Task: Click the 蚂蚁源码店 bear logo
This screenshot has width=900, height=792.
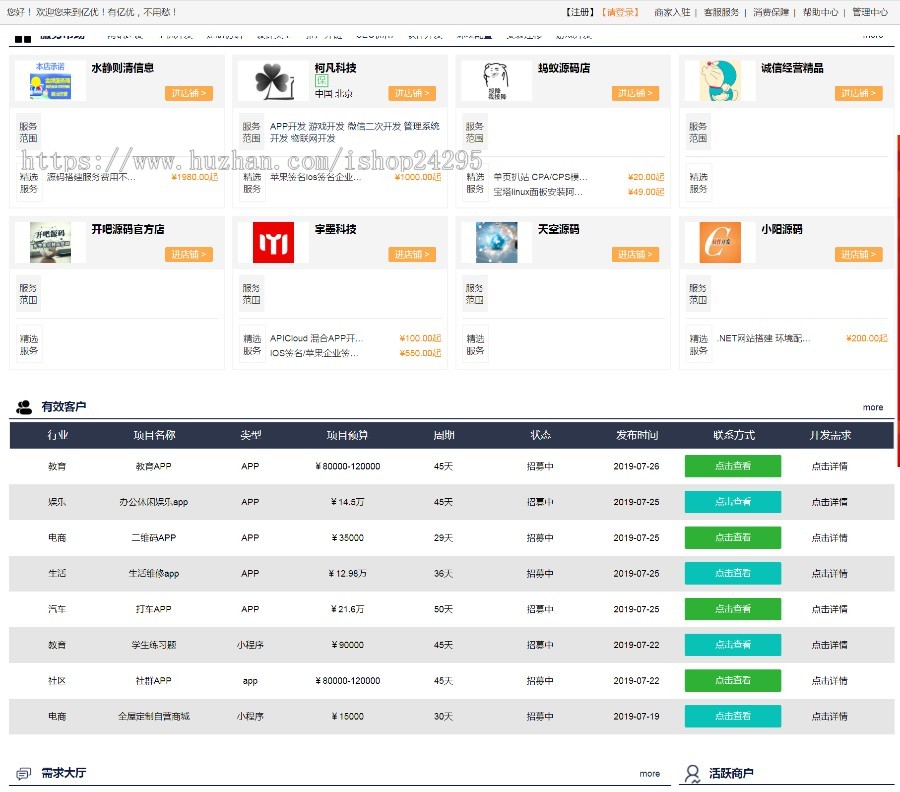Action: 494,81
